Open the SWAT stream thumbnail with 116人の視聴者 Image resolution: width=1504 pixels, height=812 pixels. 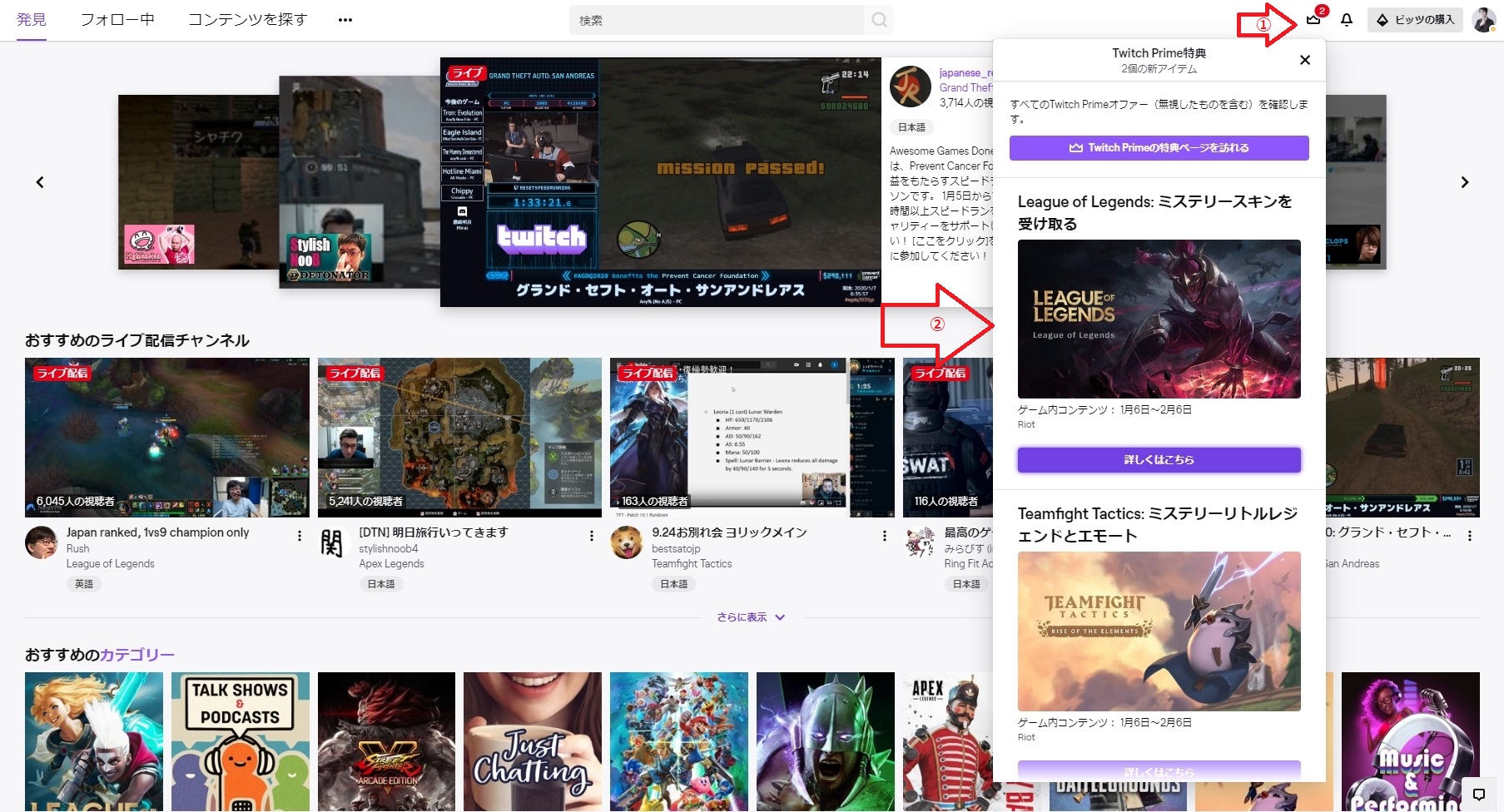948,438
